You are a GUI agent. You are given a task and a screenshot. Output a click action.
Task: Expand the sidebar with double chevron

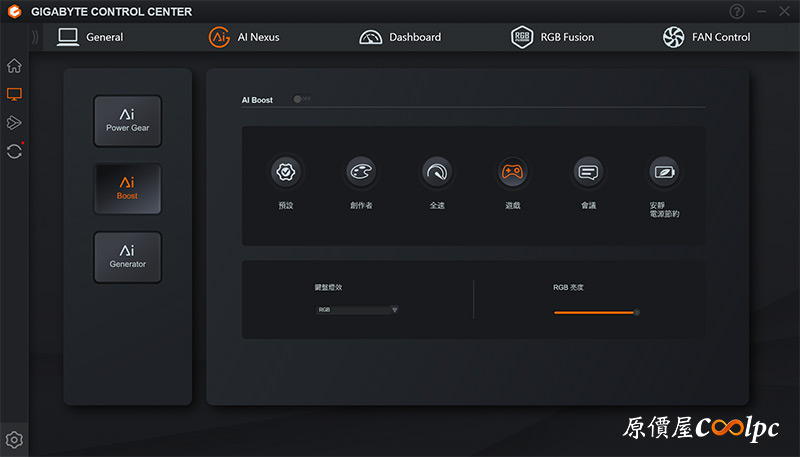(x=35, y=37)
